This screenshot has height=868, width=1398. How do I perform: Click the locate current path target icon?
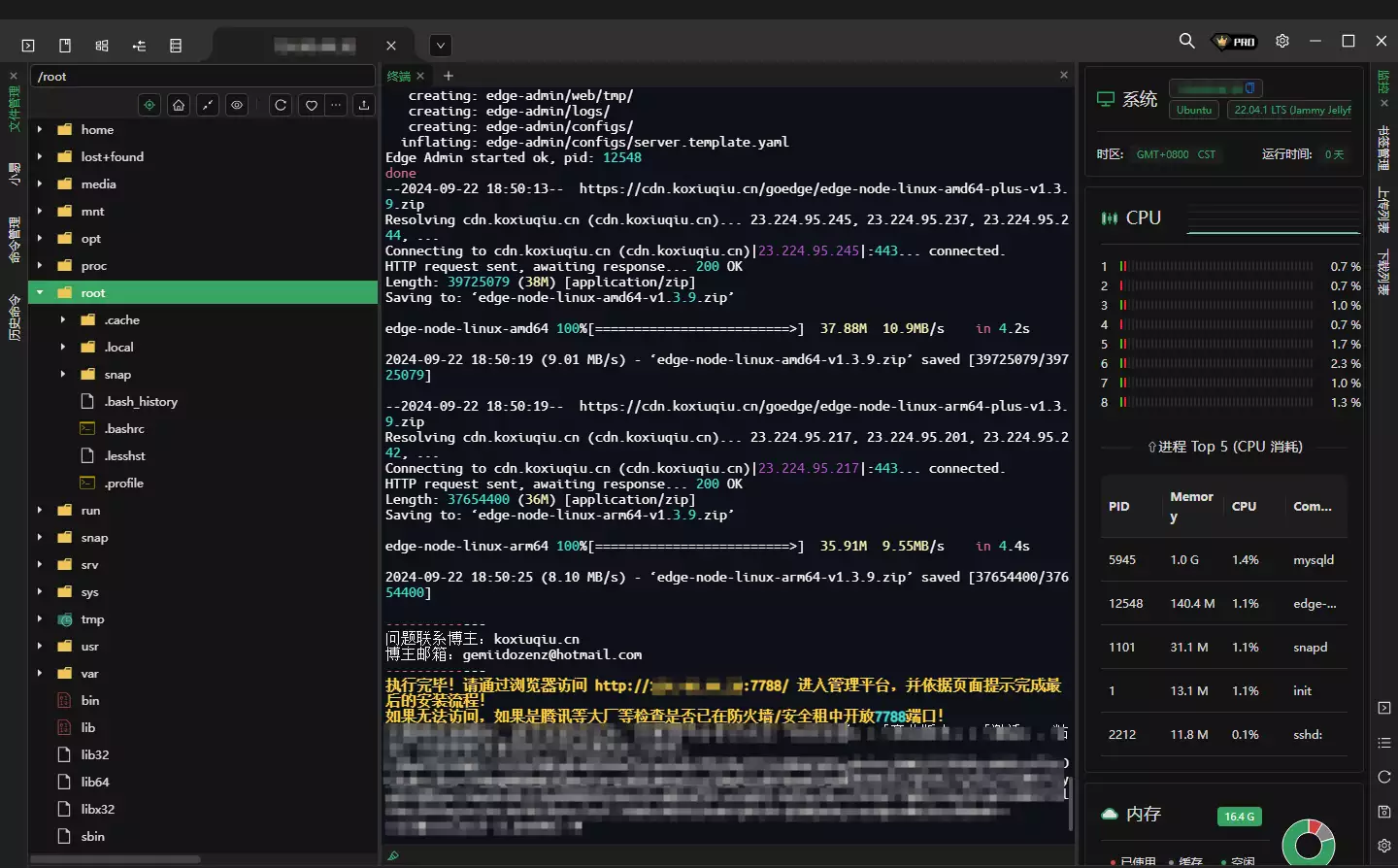(x=150, y=105)
